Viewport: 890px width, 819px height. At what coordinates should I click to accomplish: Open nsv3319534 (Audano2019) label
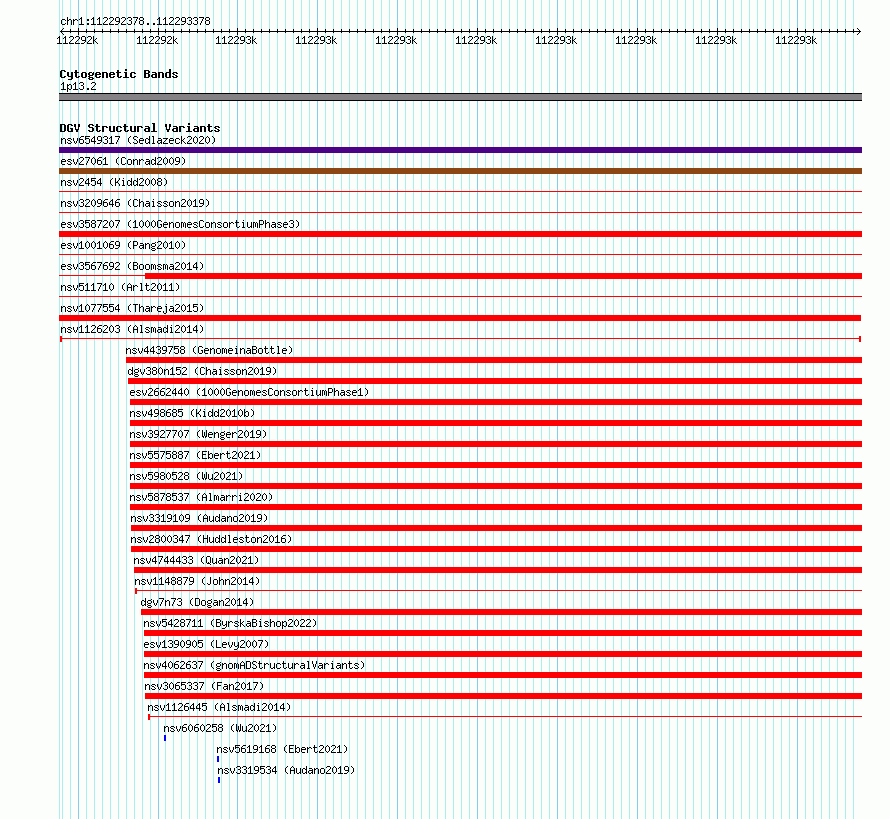click(286, 770)
